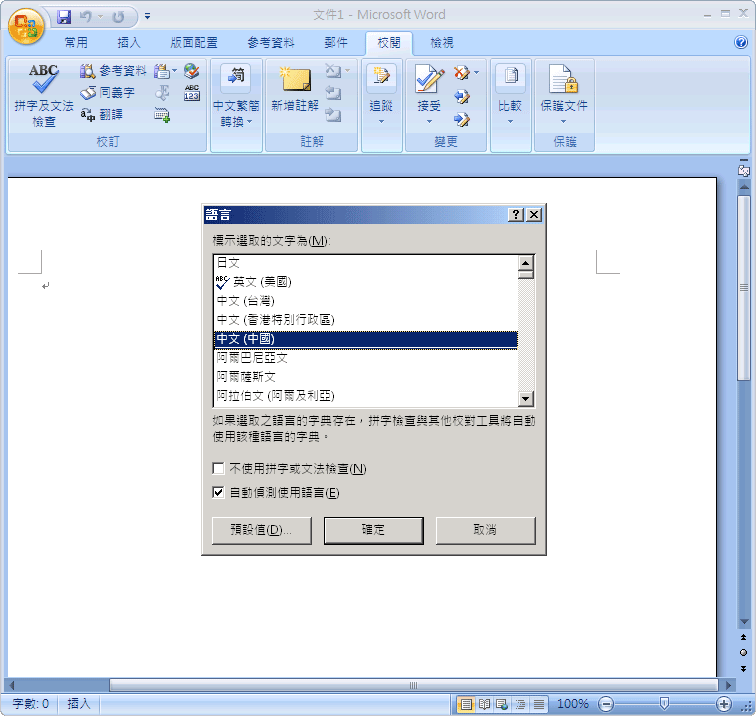Run 拼字及文法檢查 spelling check
This screenshot has height=716, width=756.
click(43, 95)
